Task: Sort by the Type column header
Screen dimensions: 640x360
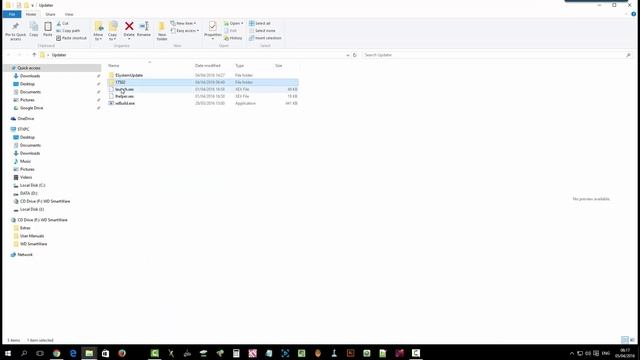Action: click(x=240, y=66)
